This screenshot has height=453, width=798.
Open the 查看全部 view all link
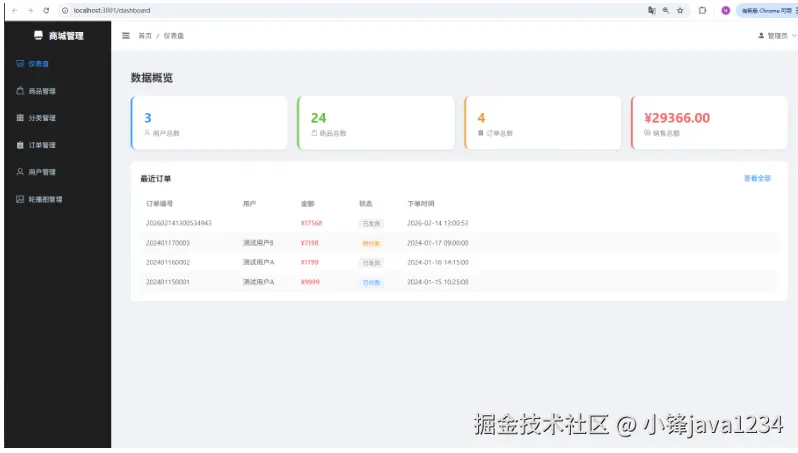coord(757,178)
